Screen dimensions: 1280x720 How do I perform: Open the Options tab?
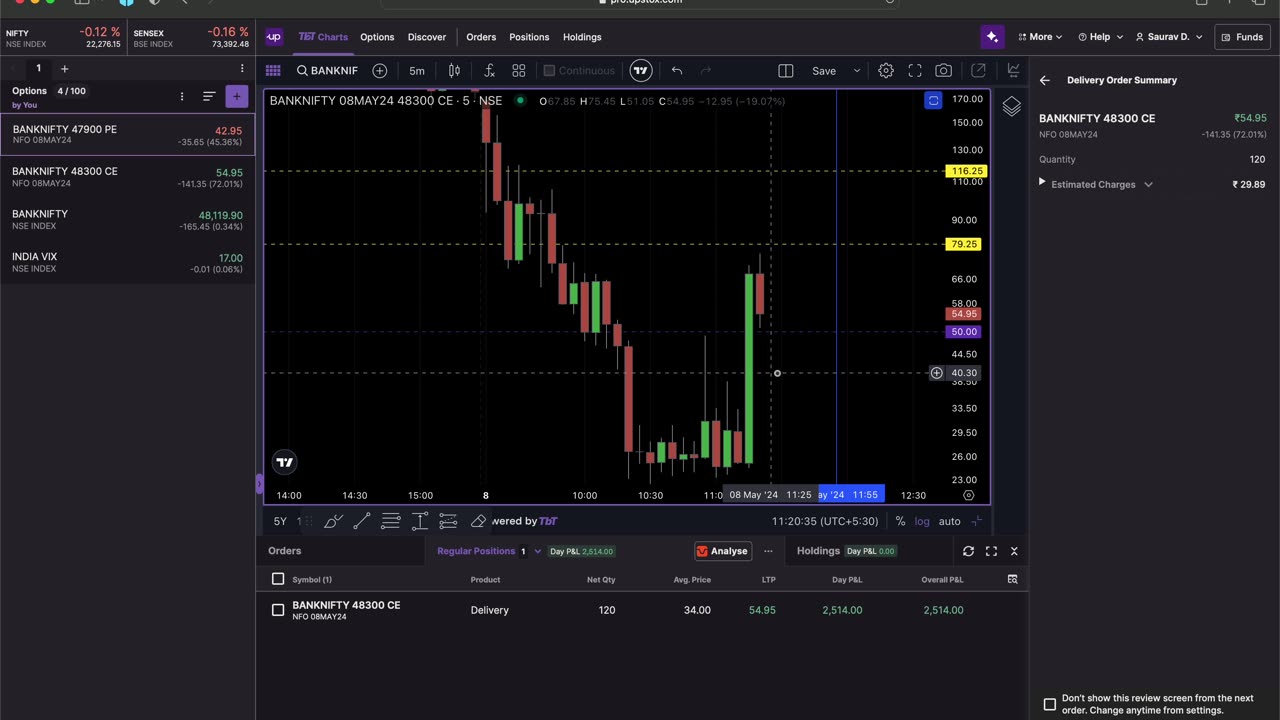tap(377, 37)
